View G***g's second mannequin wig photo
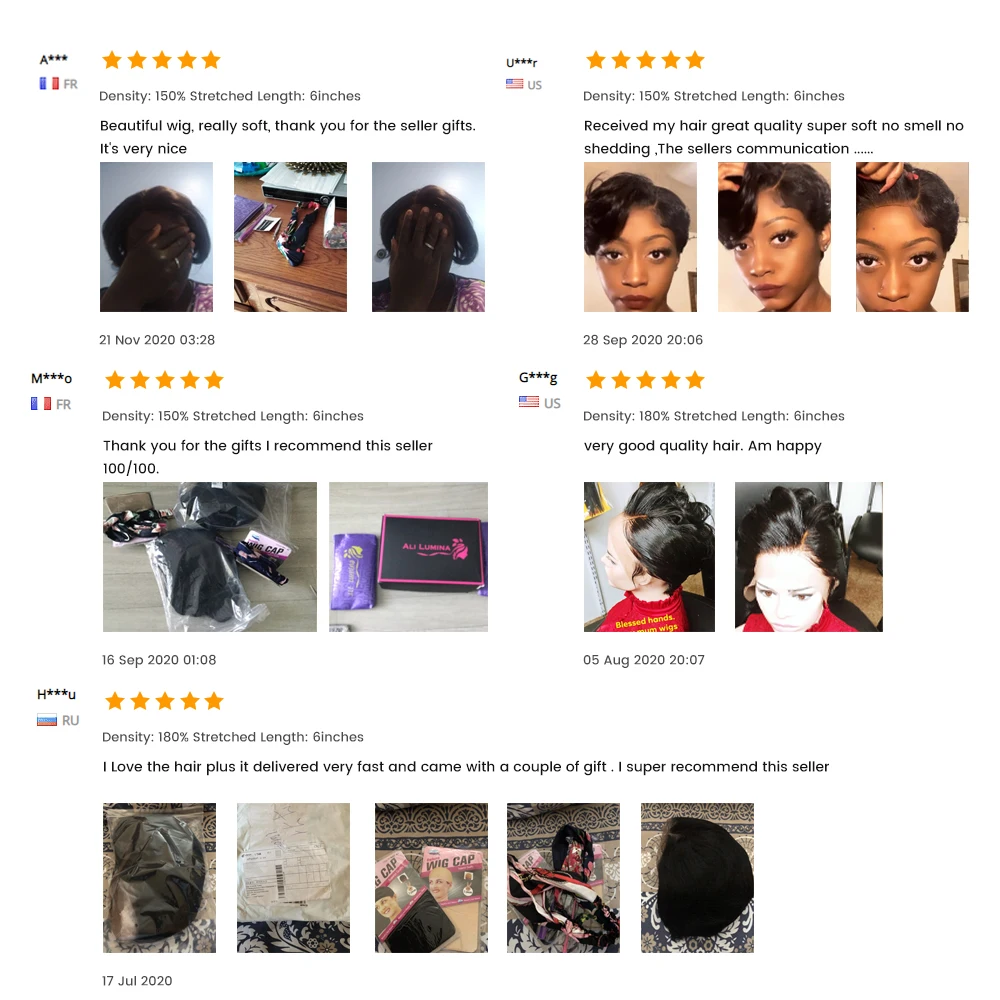Image resolution: width=1000 pixels, height=1000 pixels. point(809,557)
